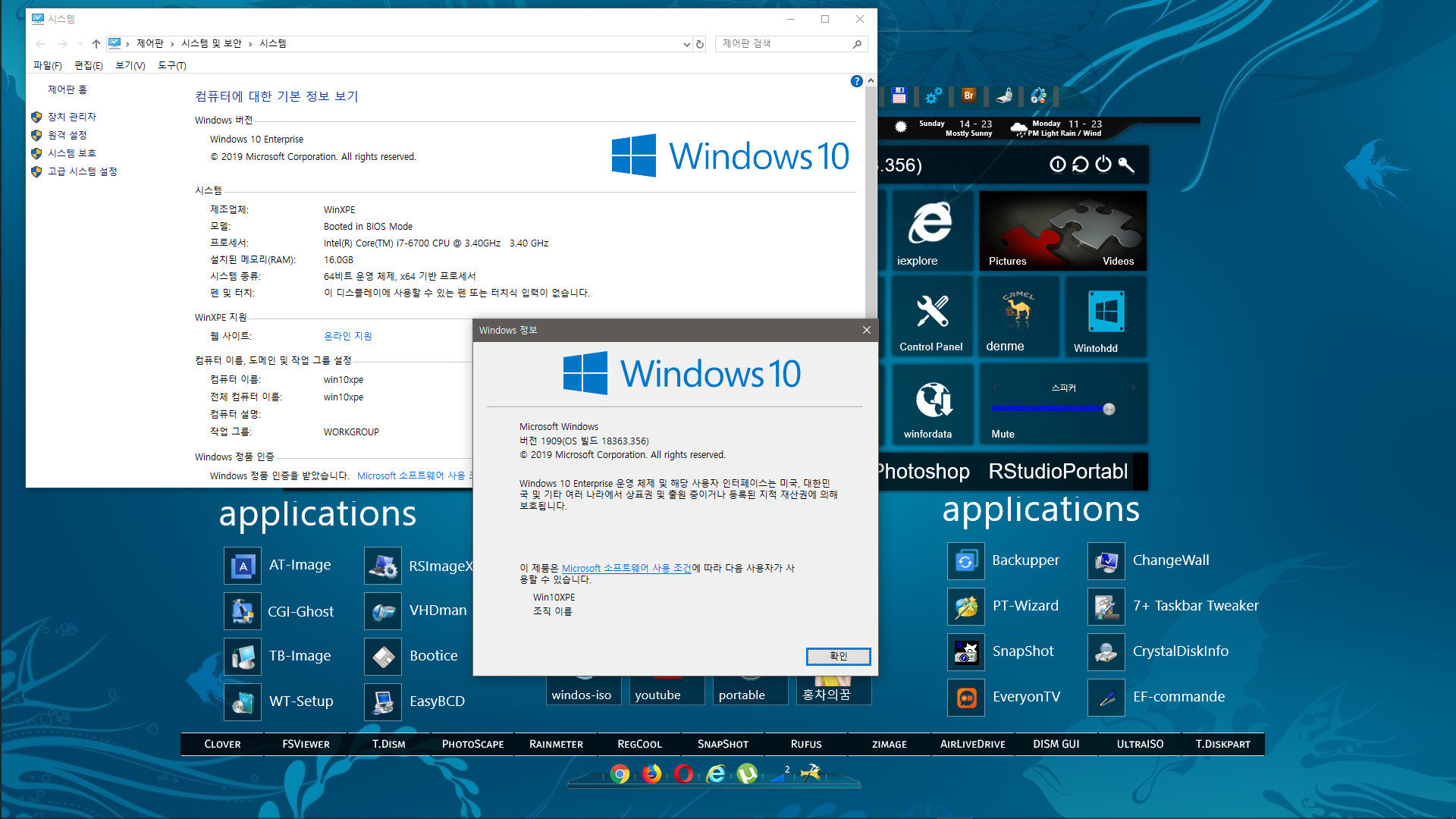Open the WT-Setup disc icon
This screenshot has width=1456, height=819.
(x=243, y=702)
